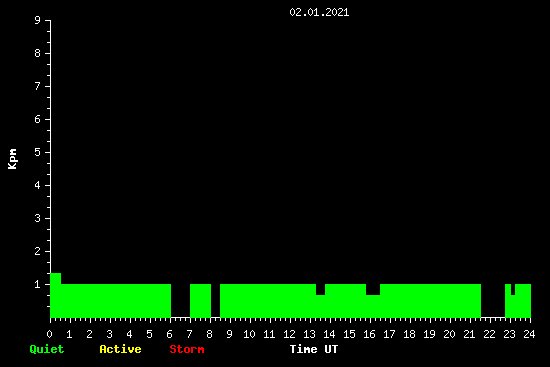
Task: Click the x-axis tick label 12
Action: 289,334
